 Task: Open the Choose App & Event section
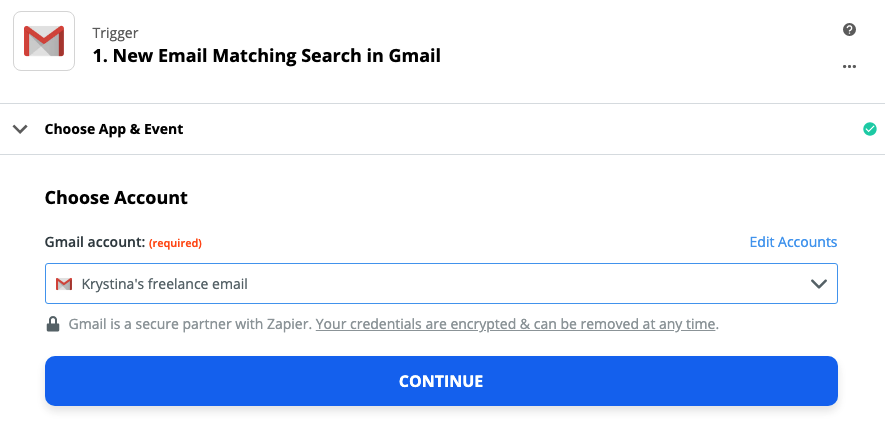pos(114,129)
